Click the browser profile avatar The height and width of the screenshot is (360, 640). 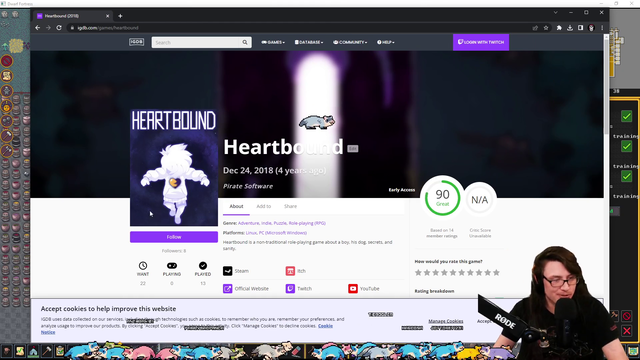[x=591, y=28]
